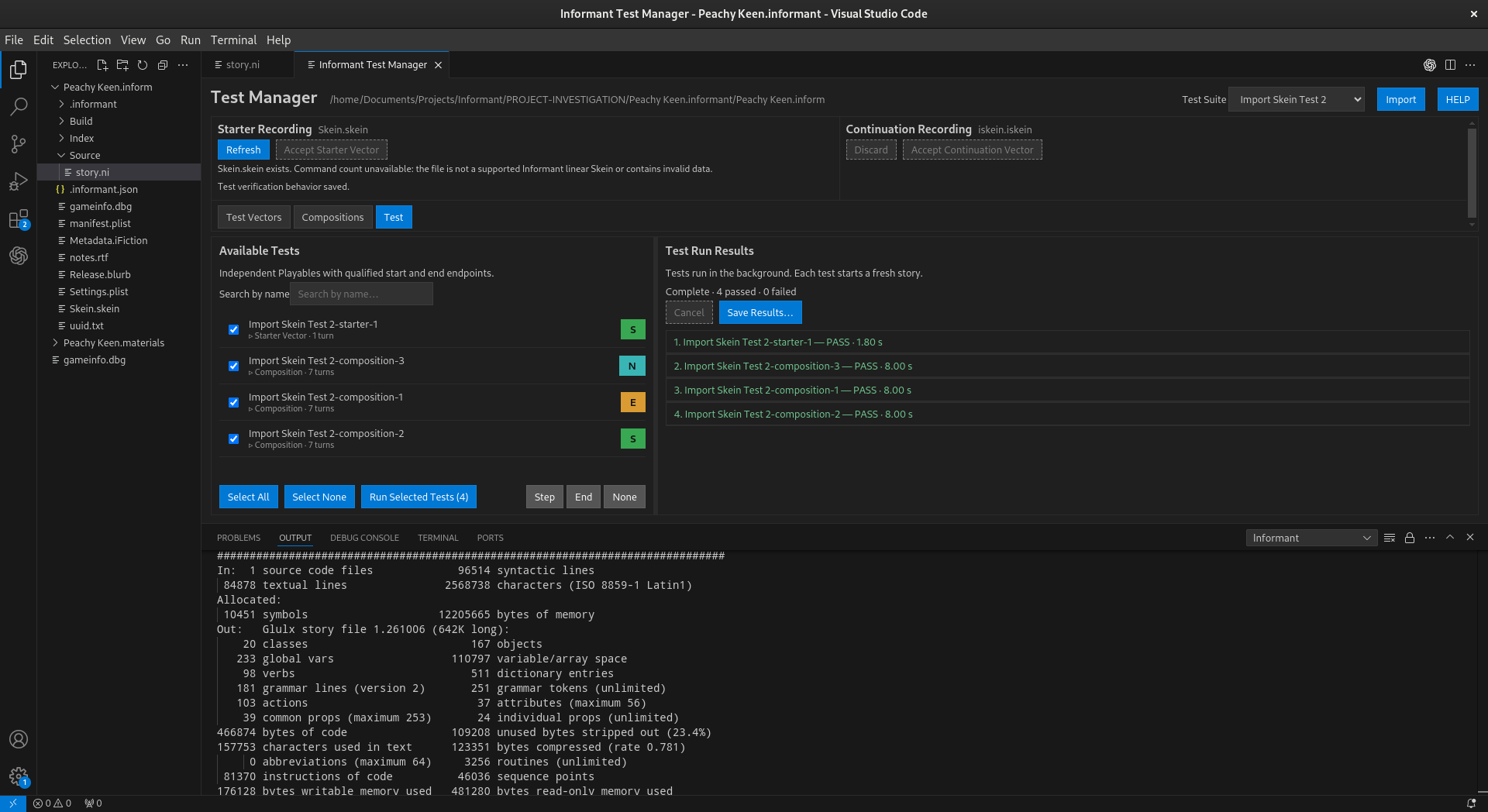Image resolution: width=1488 pixels, height=812 pixels.
Task: Open the Source Control view
Action: tap(19, 143)
